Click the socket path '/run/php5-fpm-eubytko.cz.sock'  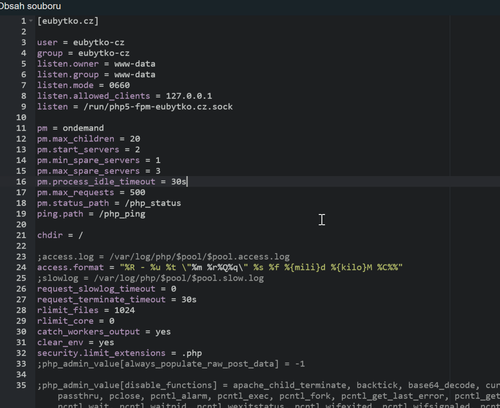[158, 107]
